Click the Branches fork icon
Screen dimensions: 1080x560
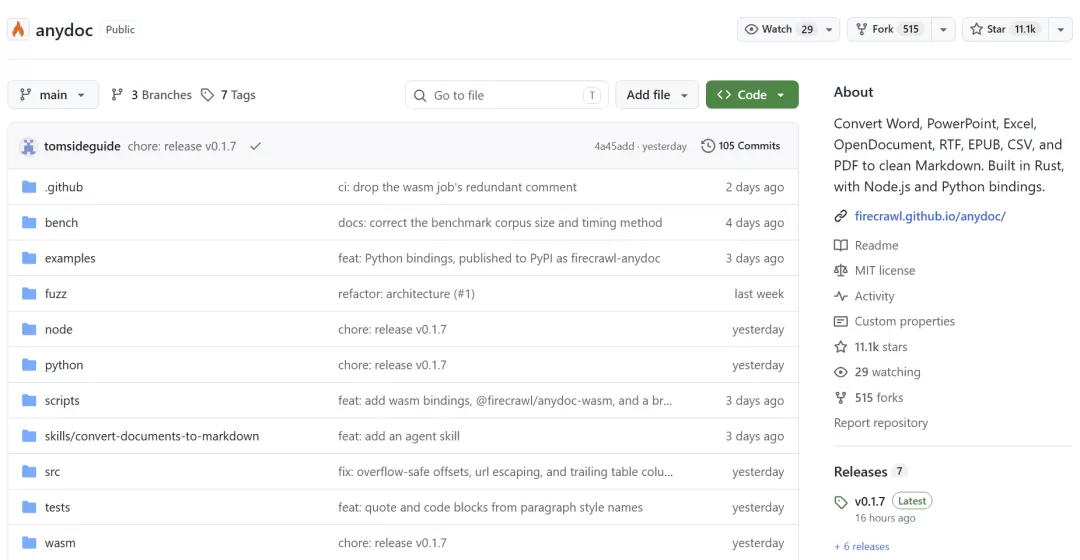click(117, 95)
